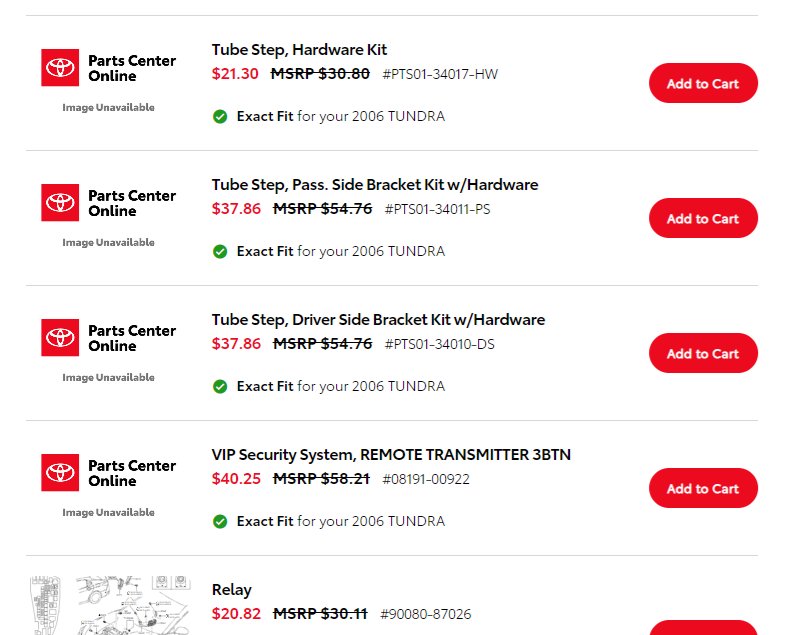Viewport: 799px width, 635px height.
Task: Click the Toyota logo beside Driver Side Bracket Kit
Action: pyautogui.click(x=60, y=338)
